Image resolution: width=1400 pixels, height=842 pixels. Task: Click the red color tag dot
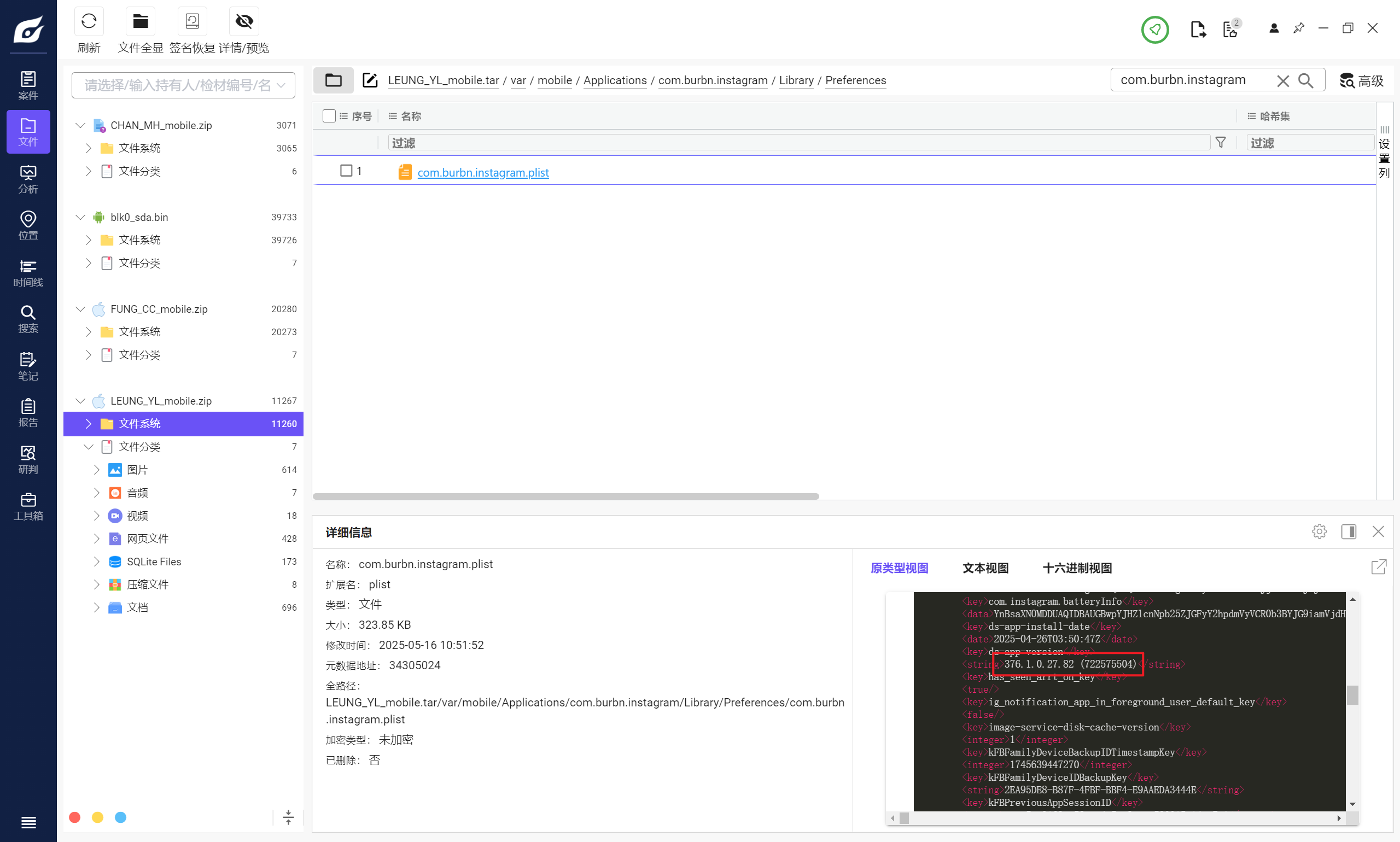coord(74,817)
